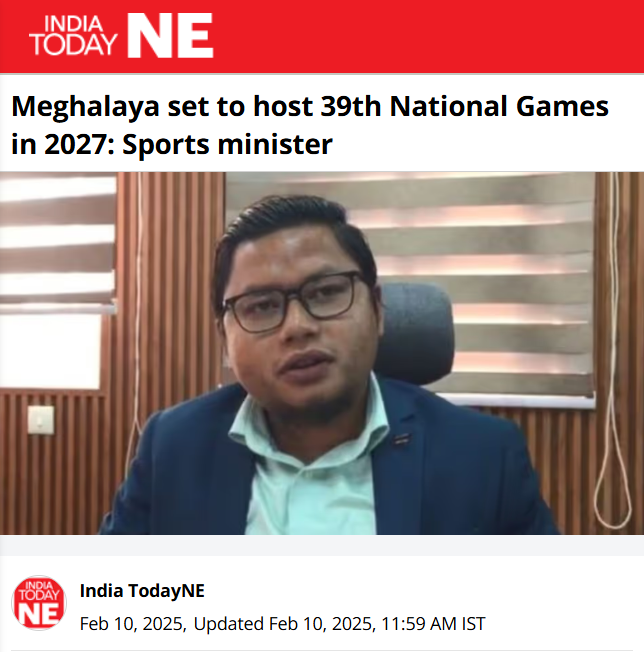Open the article photo of the sports minister
This screenshot has width=644, height=652.
(x=322, y=353)
